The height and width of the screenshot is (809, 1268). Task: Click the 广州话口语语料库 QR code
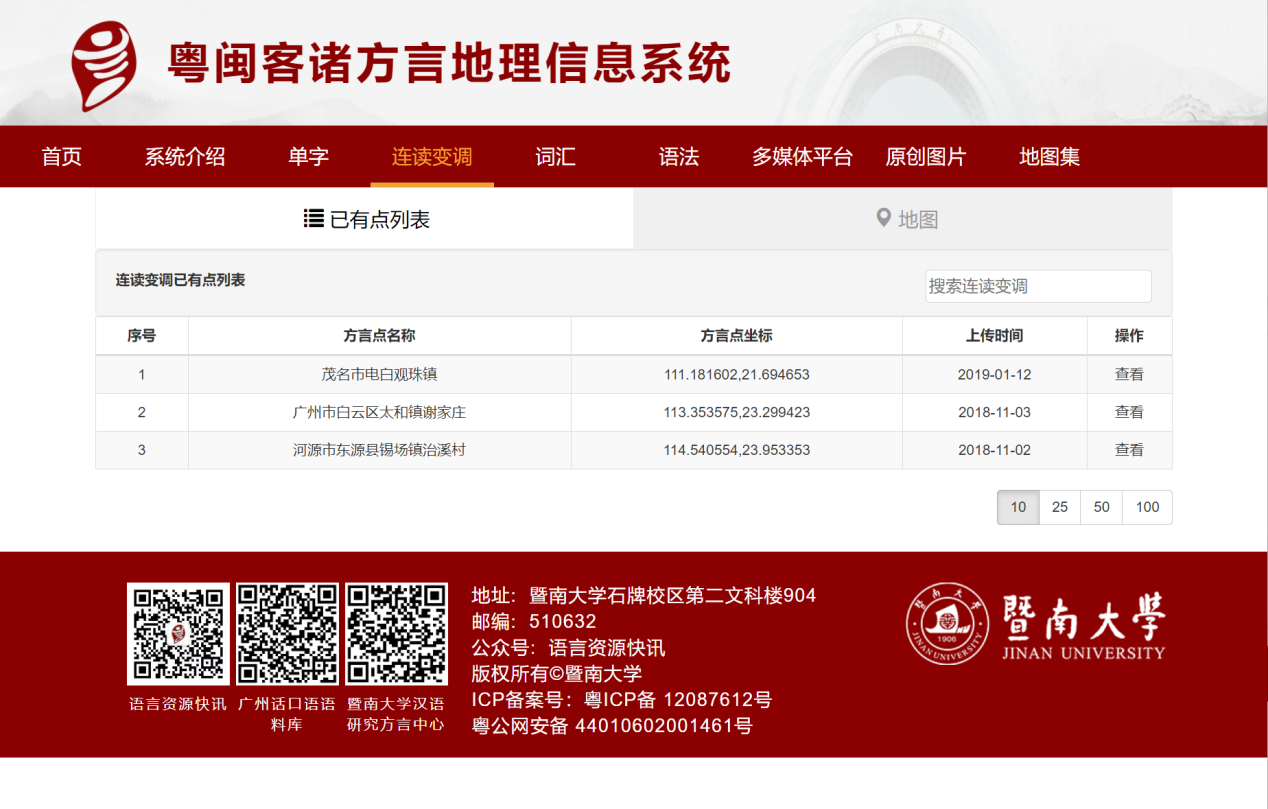click(287, 634)
